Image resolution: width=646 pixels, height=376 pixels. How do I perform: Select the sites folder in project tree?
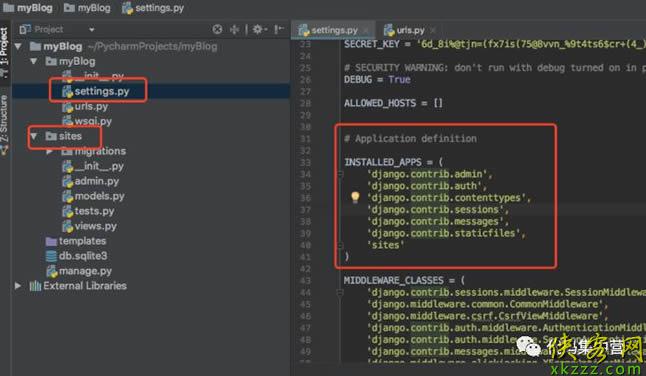coord(70,136)
